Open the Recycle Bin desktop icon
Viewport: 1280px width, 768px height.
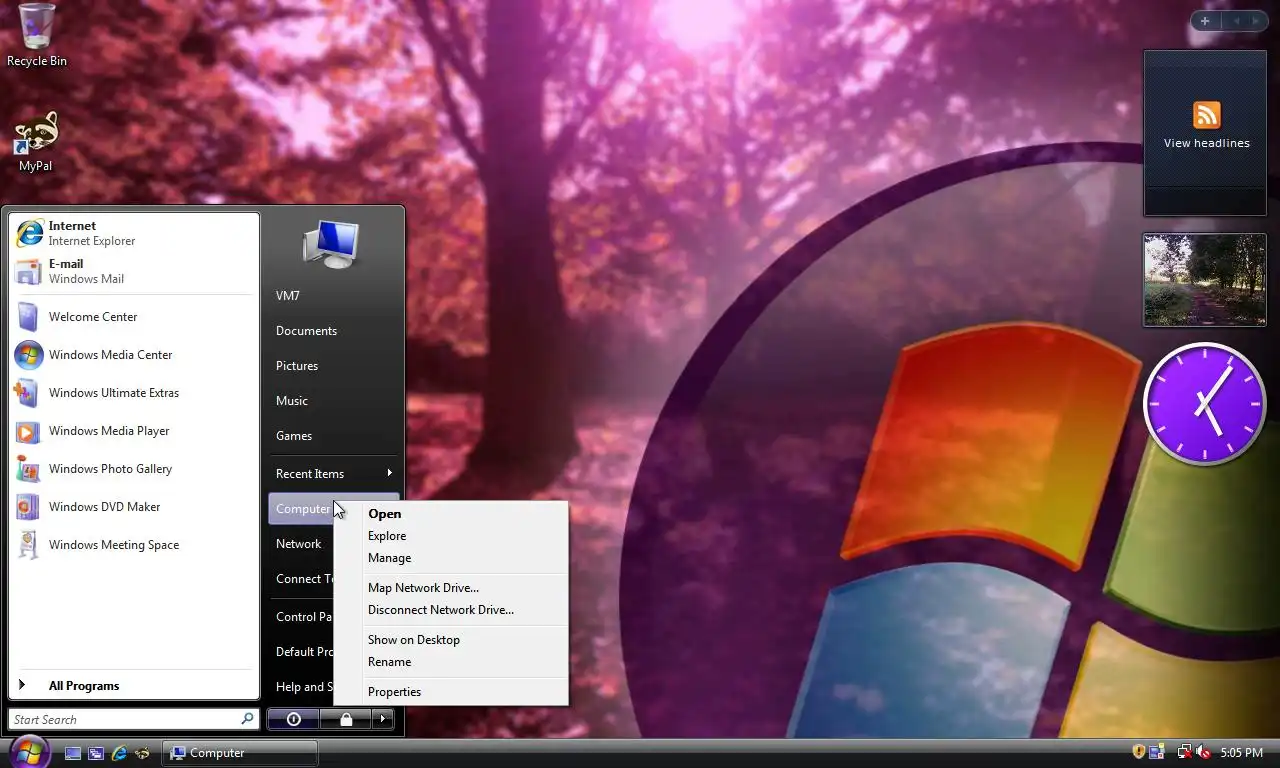click(x=37, y=35)
